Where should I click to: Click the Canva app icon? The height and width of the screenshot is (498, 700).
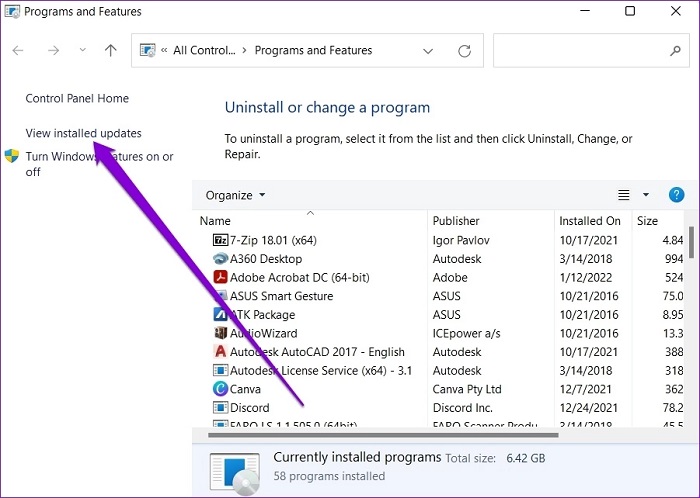pyautogui.click(x=220, y=389)
